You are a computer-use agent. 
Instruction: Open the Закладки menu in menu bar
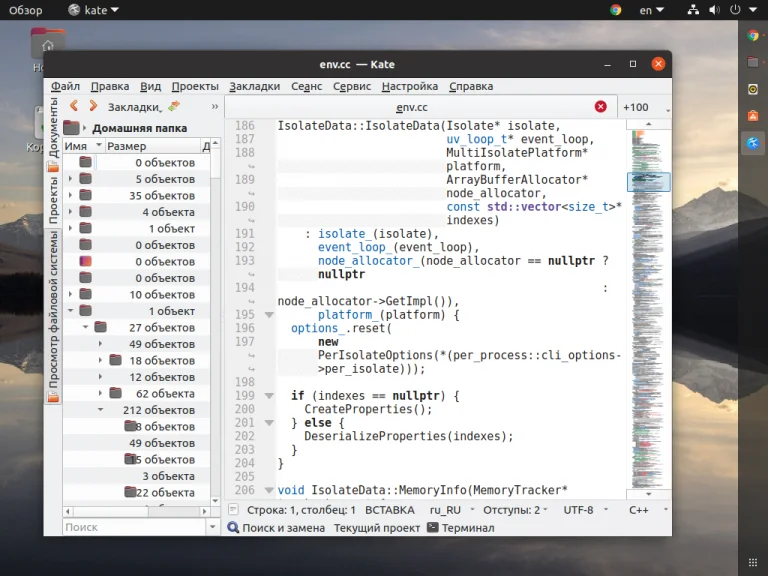(x=254, y=87)
